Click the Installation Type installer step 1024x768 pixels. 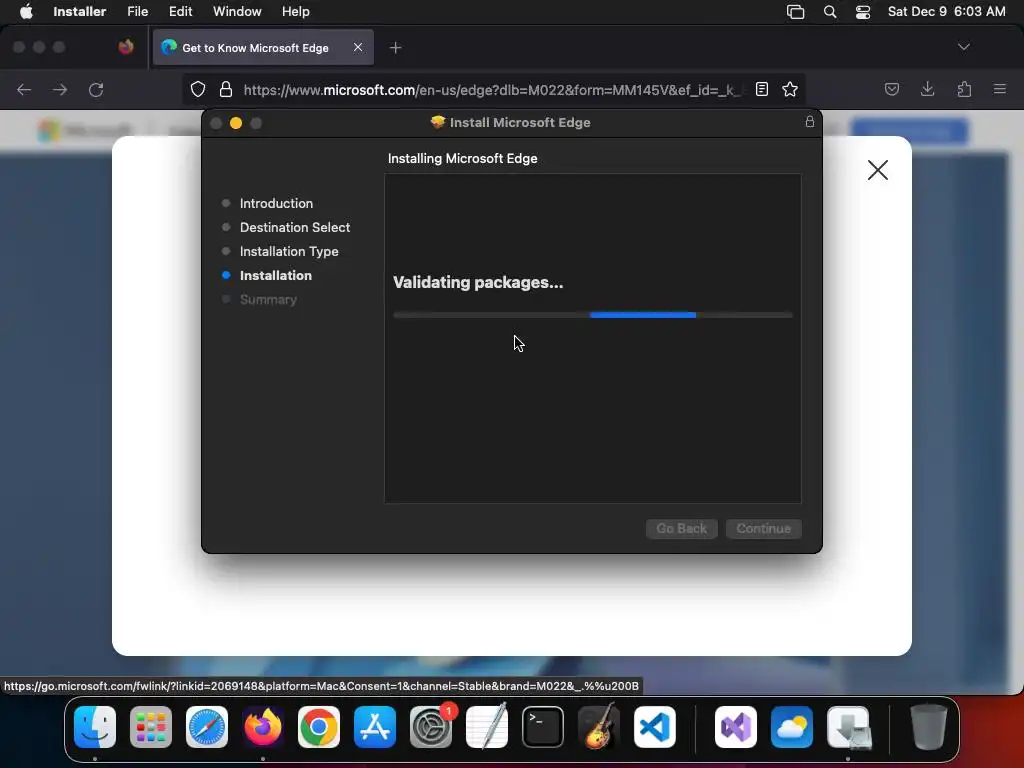pos(289,251)
